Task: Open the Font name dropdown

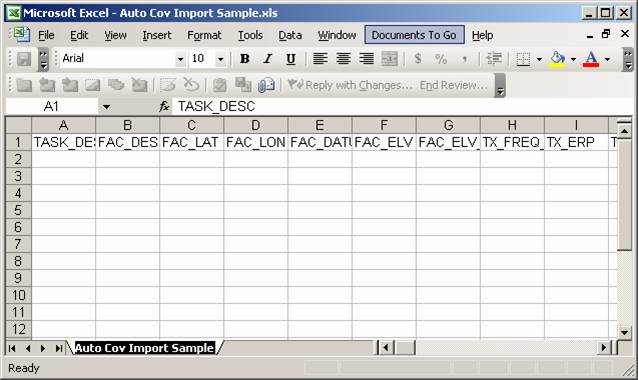Action: pyautogui.click(x=180, y=60)
